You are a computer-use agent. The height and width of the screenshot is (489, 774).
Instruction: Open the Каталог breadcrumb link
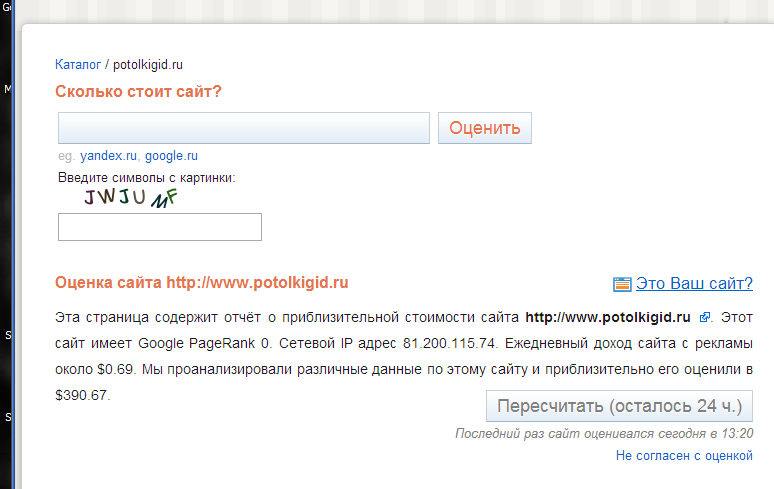click(78, 64)
